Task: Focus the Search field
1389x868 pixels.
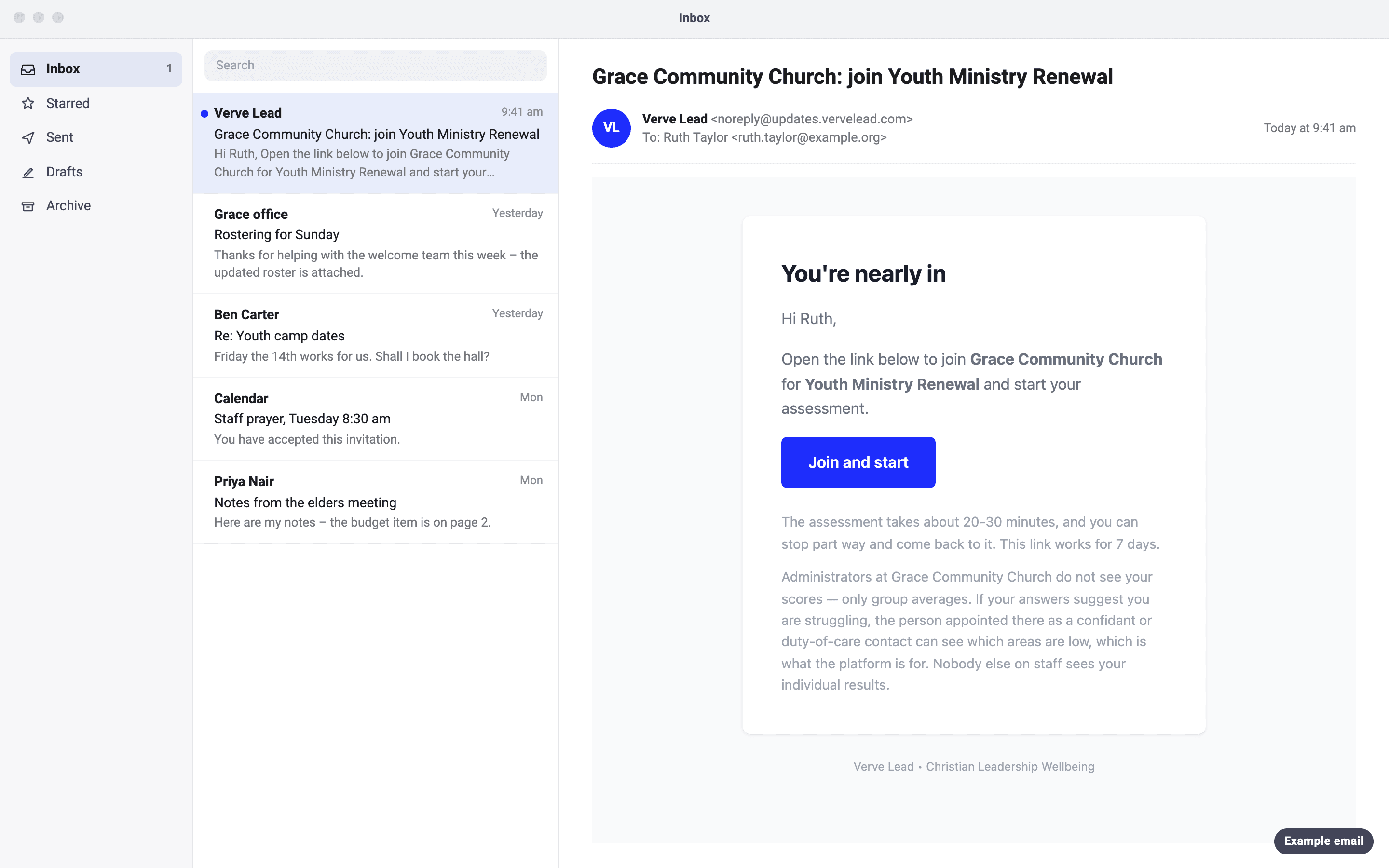Action: tap(375, 66)
